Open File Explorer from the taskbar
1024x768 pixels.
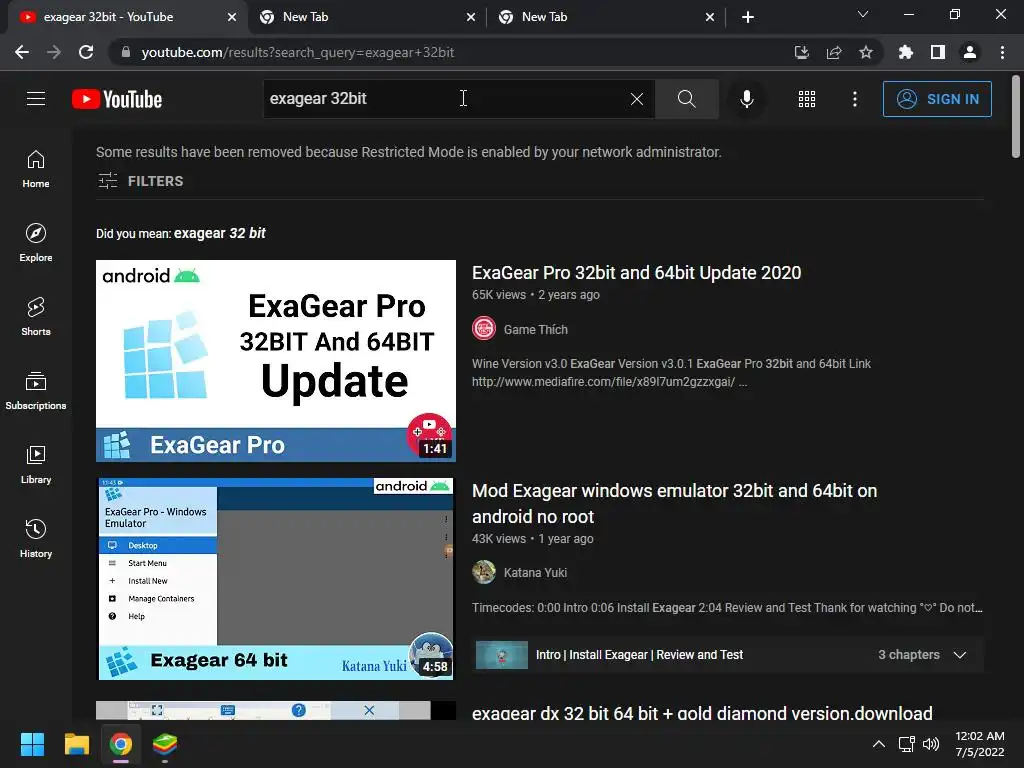tap(76, 744)
